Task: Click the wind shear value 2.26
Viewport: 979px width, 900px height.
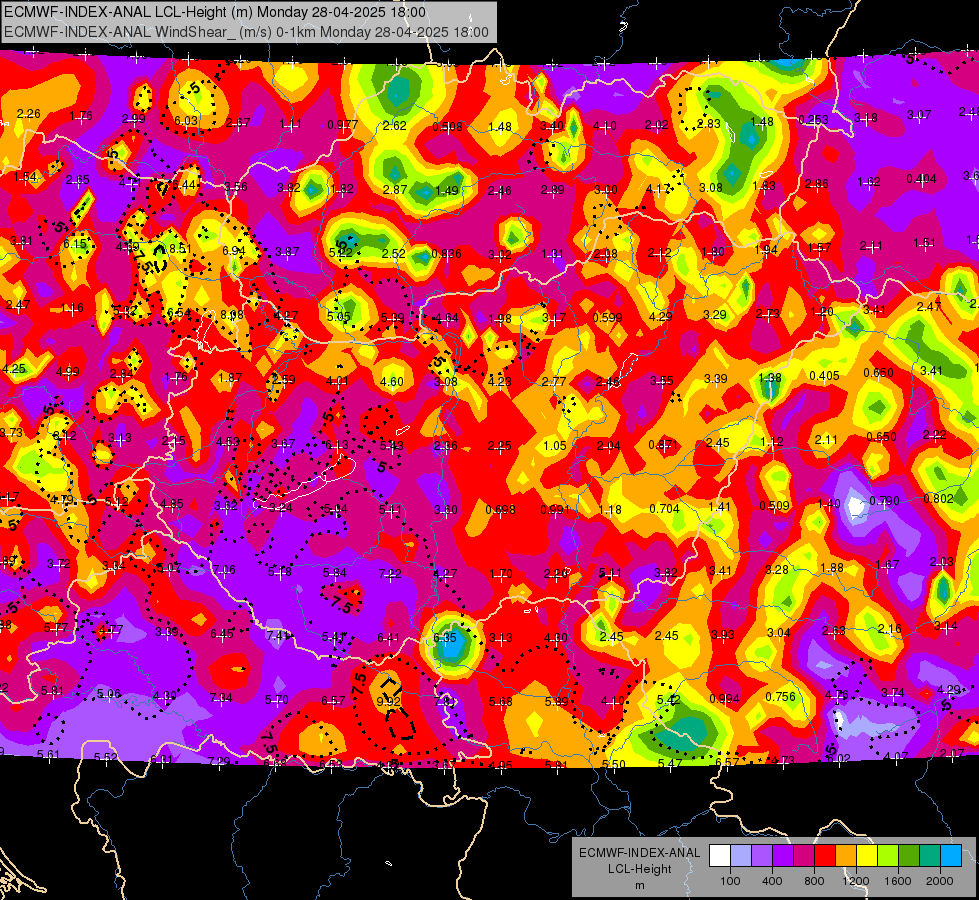Action: pyautogui.click(x=29, y=114)
